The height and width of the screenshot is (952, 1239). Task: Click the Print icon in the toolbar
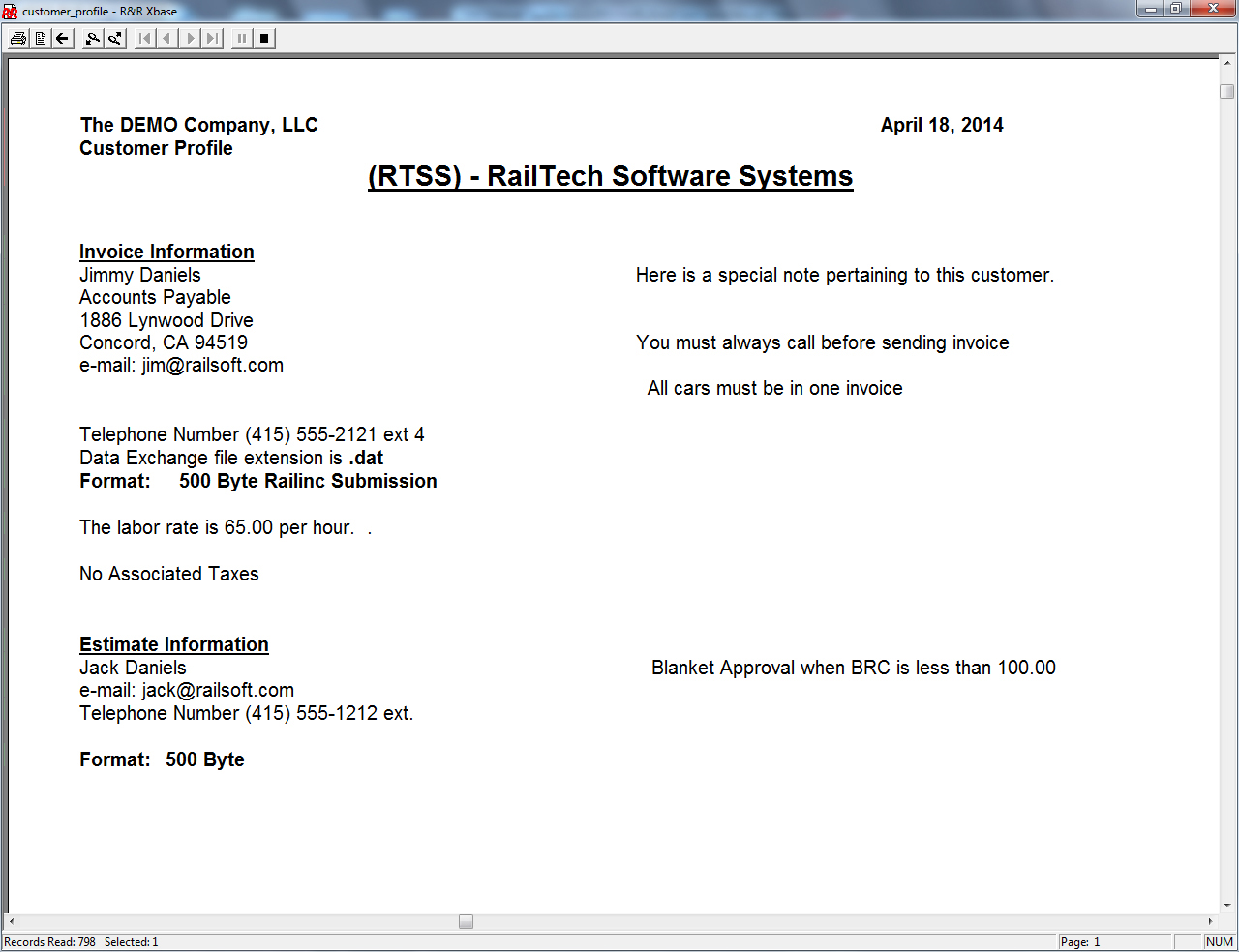click(17, 39)
